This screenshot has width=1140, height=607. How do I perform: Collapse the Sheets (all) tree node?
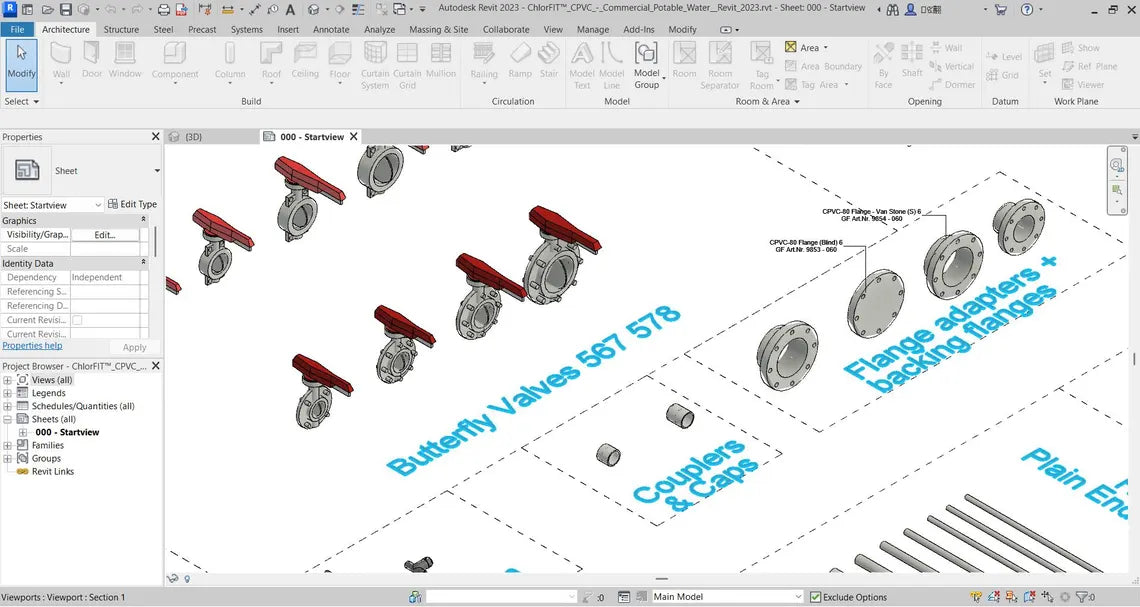tap(7, 419)
